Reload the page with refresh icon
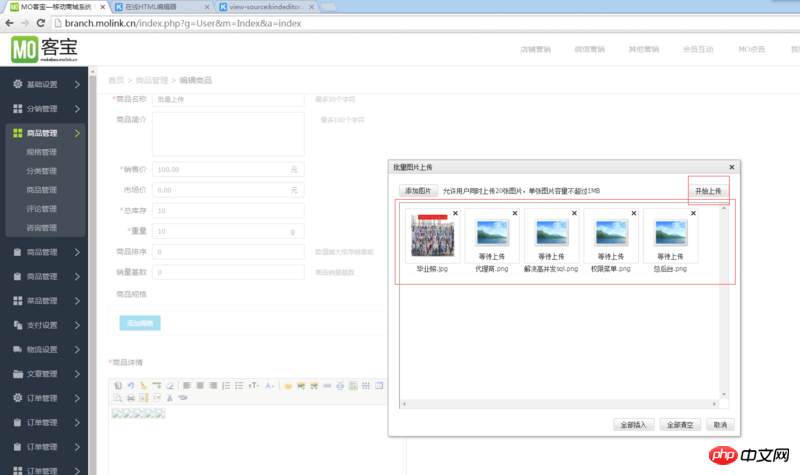The height and width of the screenshot is (475, 800). point(41,23)
